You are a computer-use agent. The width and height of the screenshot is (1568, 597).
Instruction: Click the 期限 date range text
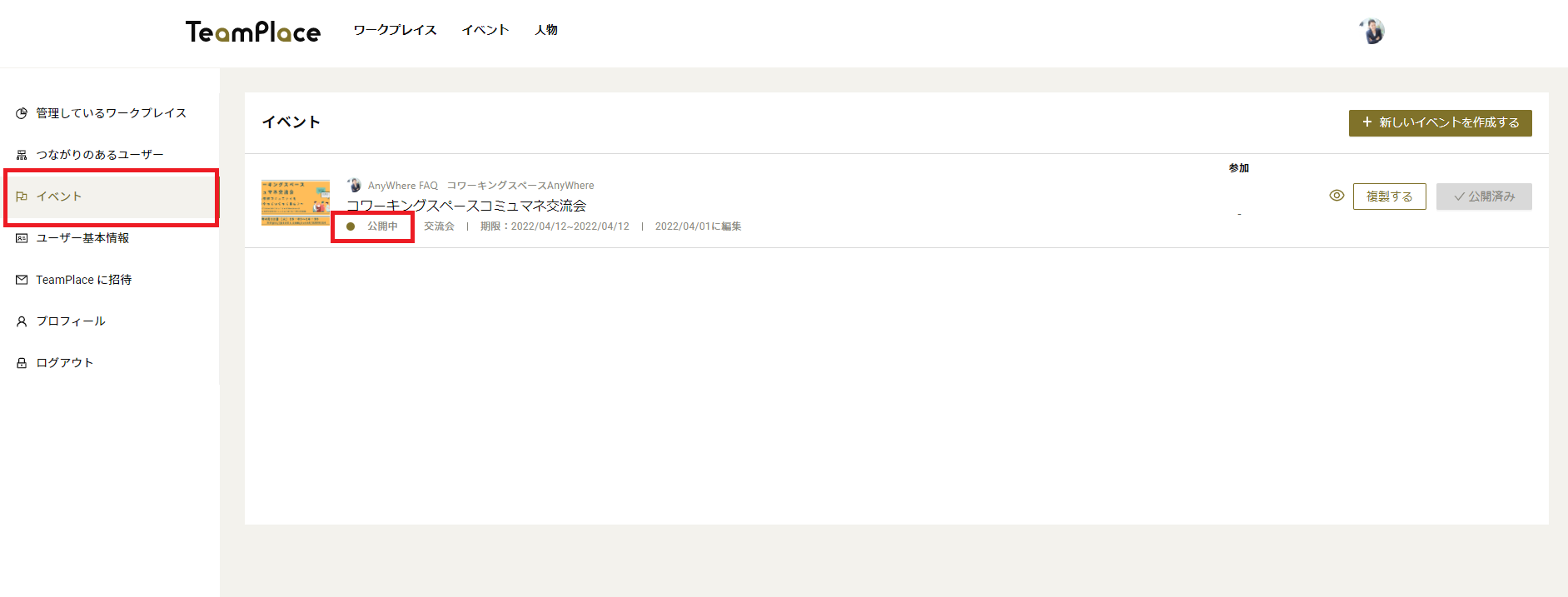[x=555, y=226]
